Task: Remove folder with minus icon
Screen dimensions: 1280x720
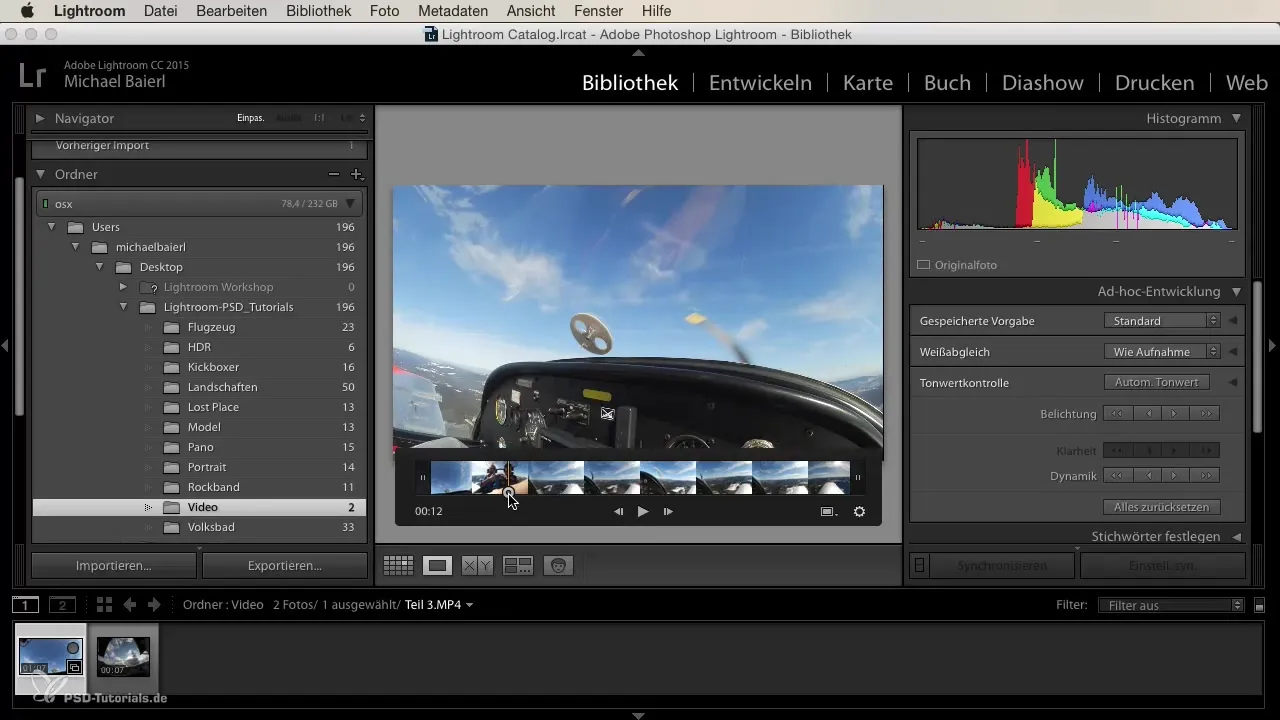Action: [334, 174]
